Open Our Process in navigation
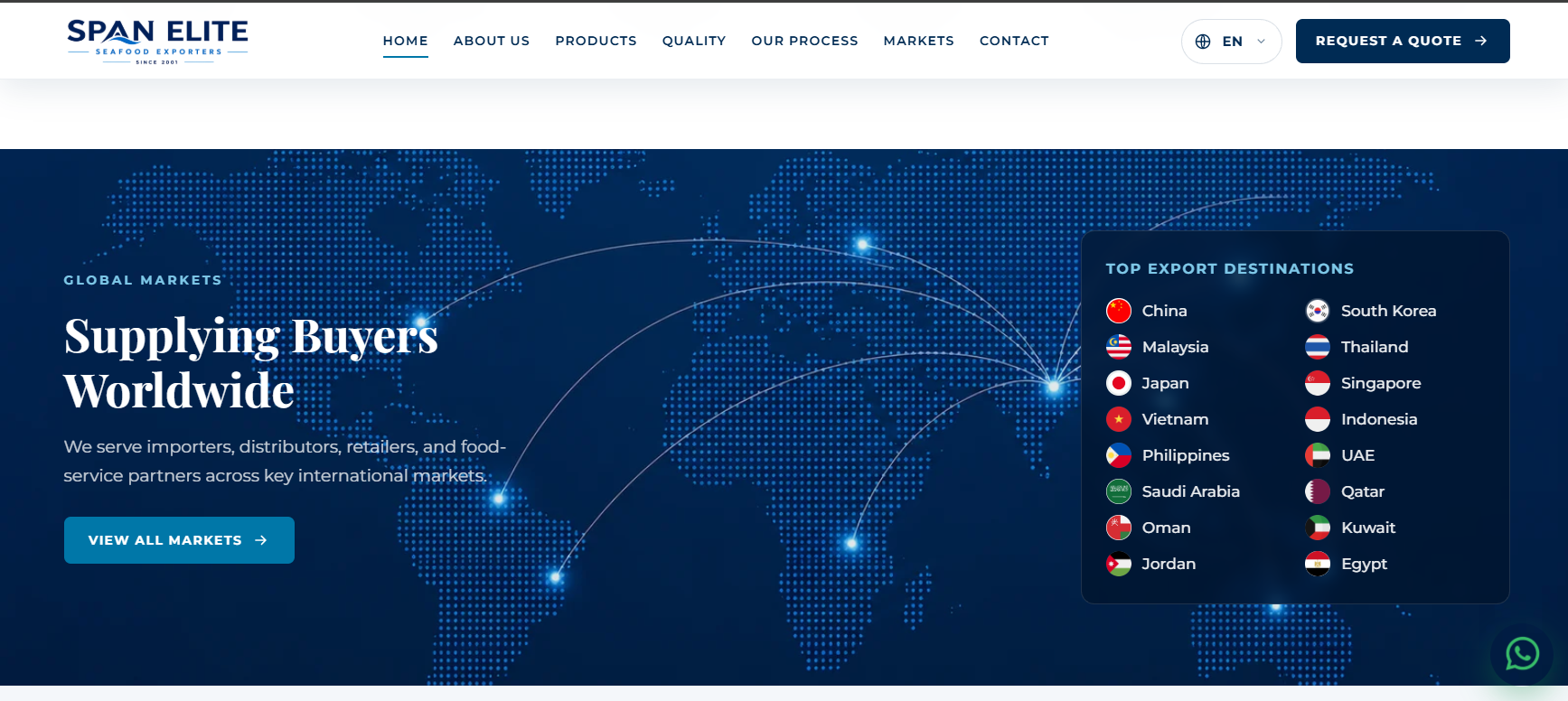Screen dimensions: 1568x701 tap(805, 41)
